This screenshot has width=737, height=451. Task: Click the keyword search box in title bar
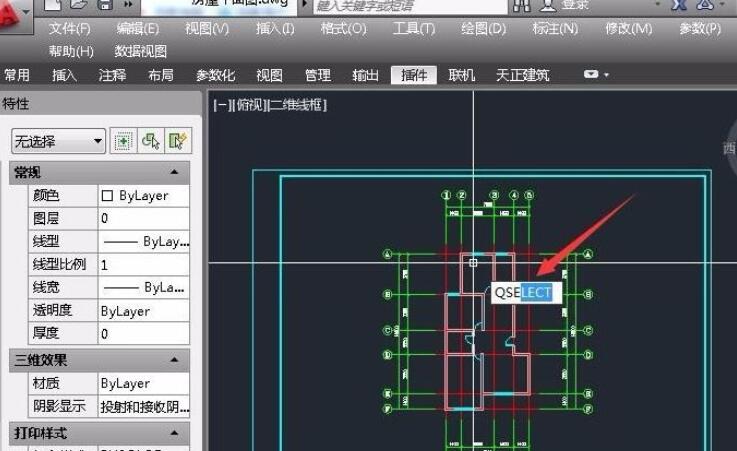click(x=410, y=6)
